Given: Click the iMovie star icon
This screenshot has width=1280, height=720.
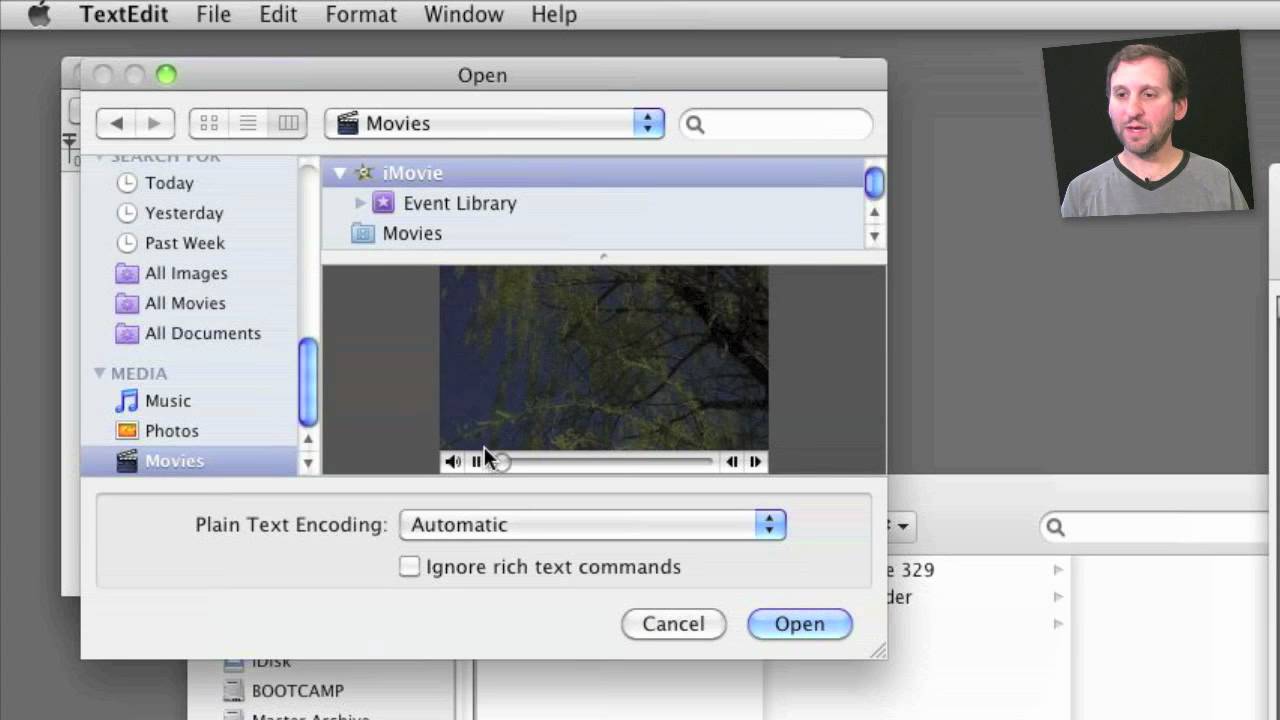Looking at the screenshot, I should click(x=364, y=173).
